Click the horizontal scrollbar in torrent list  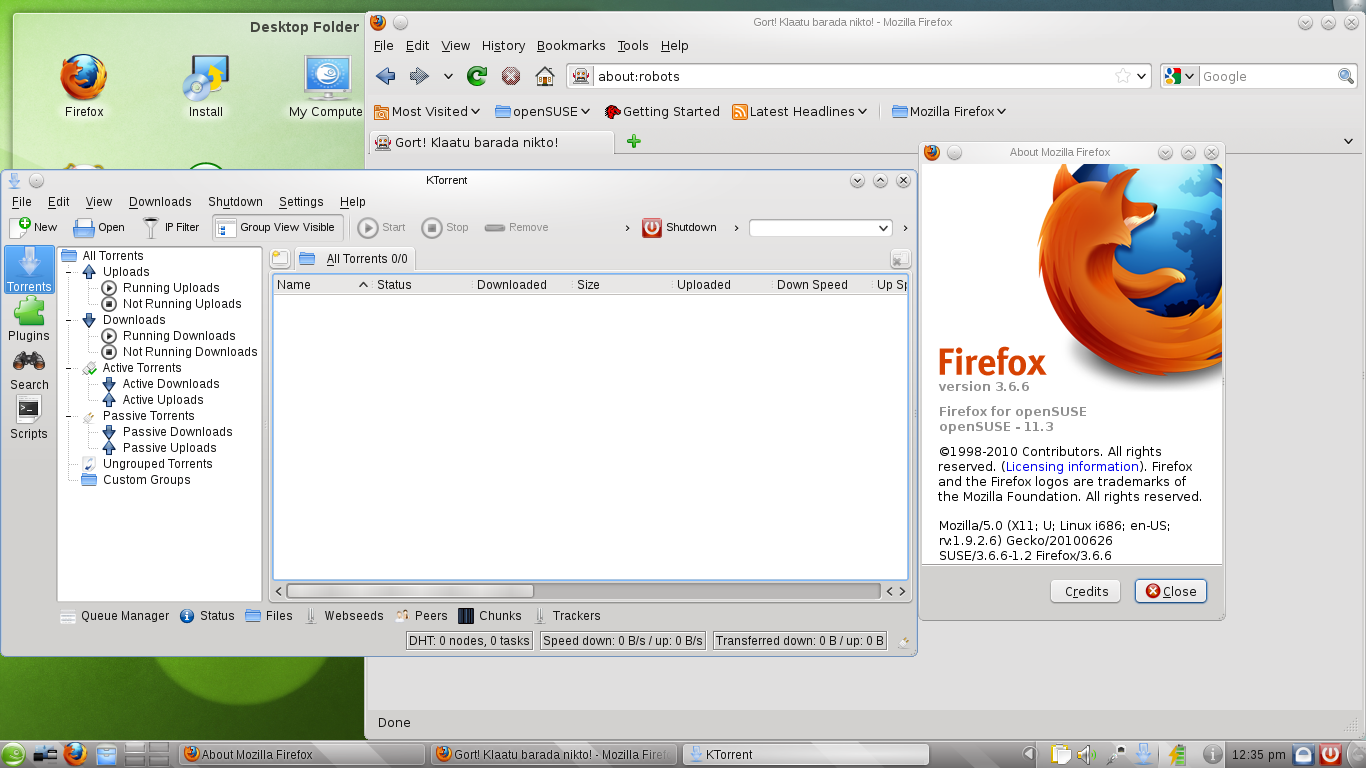410,591
